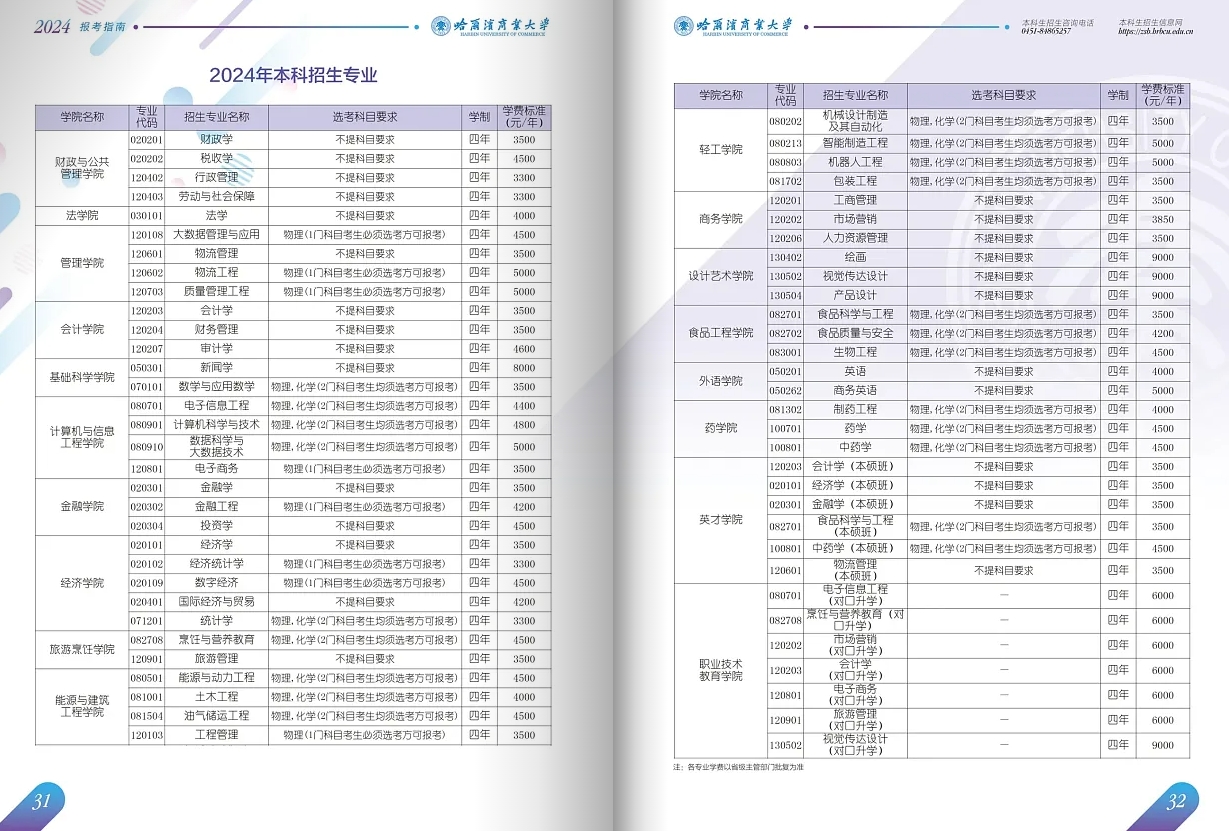Screen dimensions: 1229x831
Task: Click the 数学与应用数学 major cell
Action: tap(216, 387)
